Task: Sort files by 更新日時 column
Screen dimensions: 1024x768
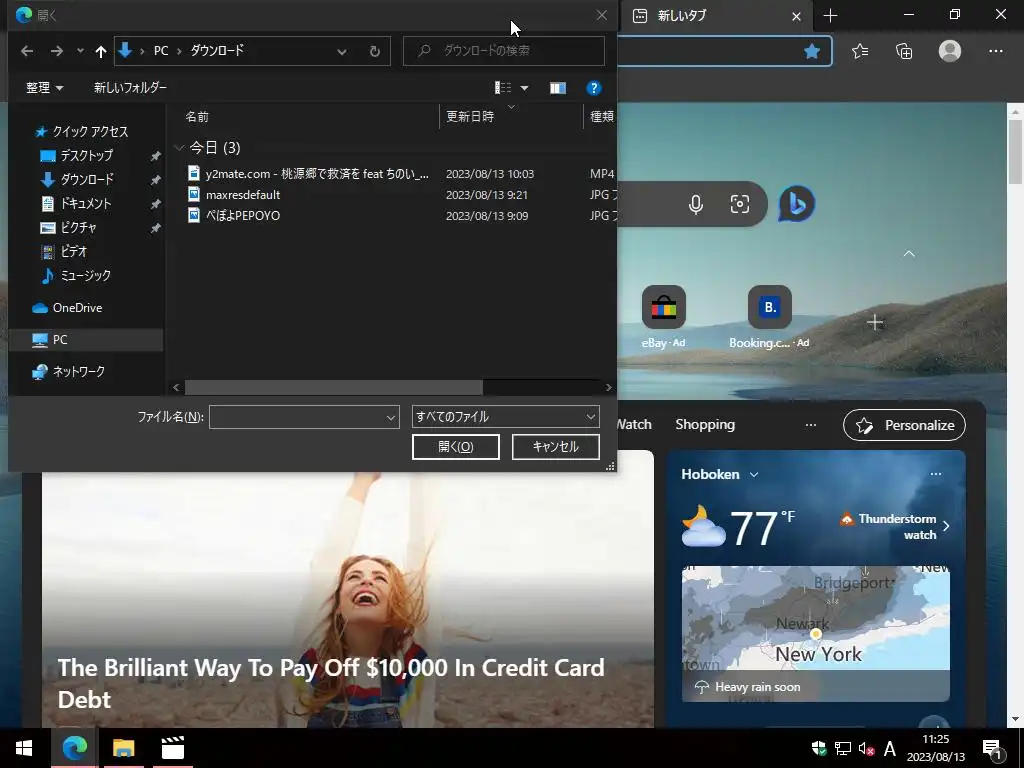Action: [470, 116]
